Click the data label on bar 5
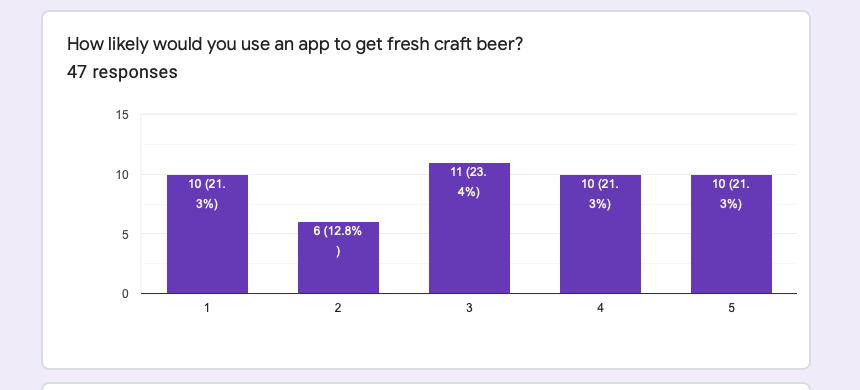 pos(731,194)
